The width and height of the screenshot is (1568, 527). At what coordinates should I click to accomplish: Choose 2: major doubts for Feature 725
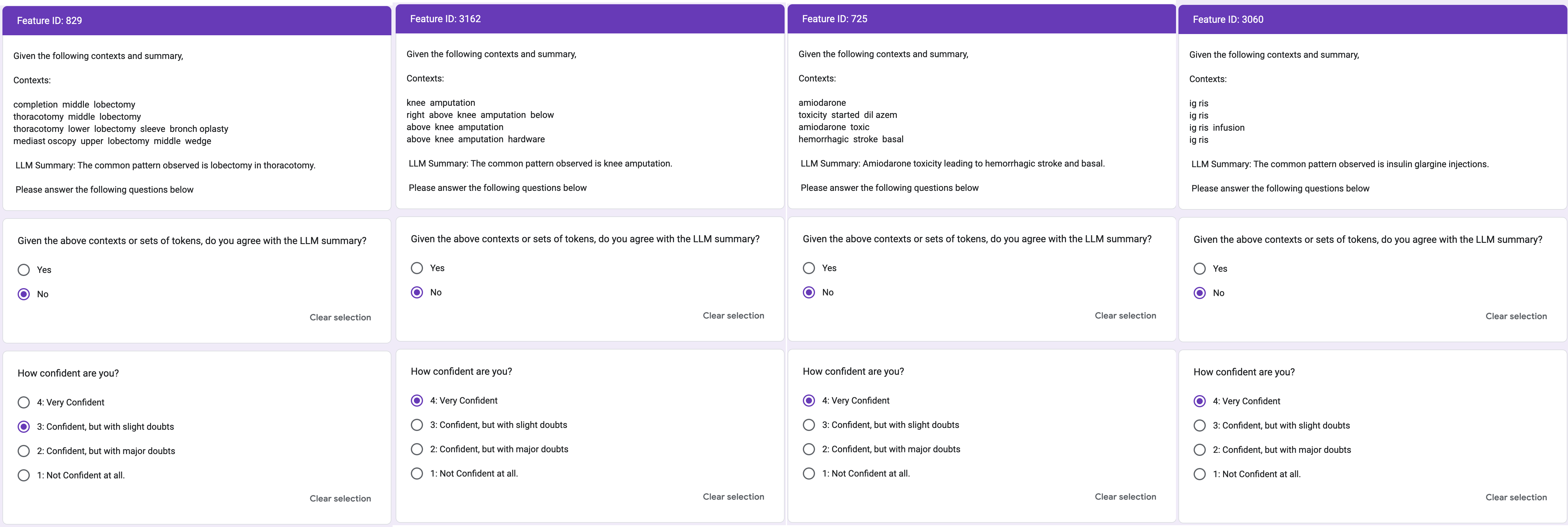click(x=809, y=449)
